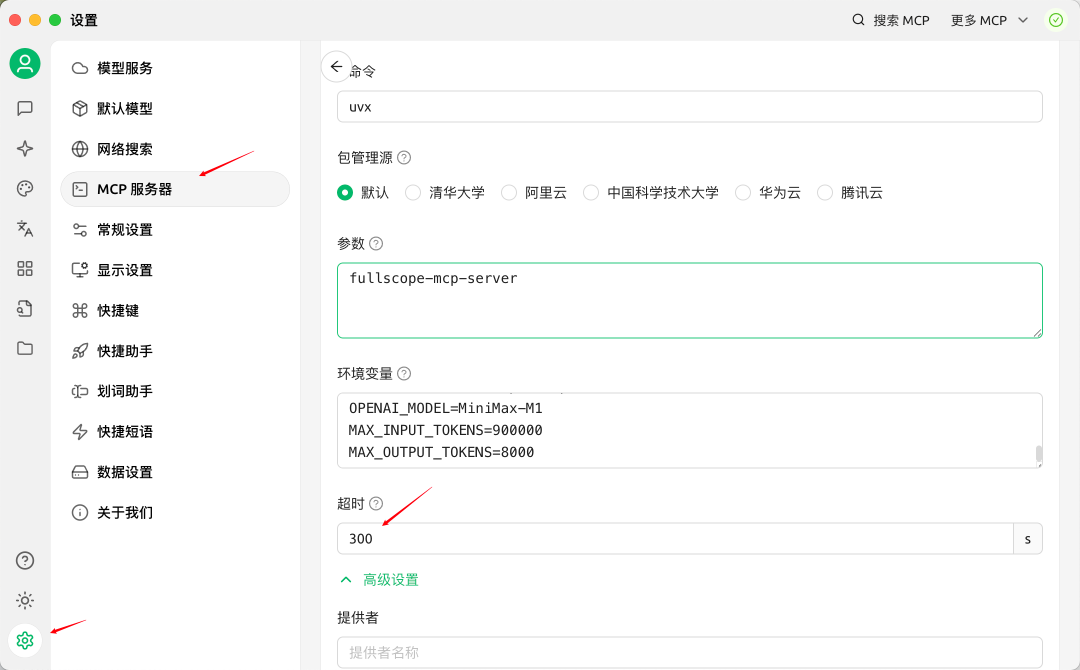1080x670 pixels.
Task: Open the 更多 MCP dropdown
Action: (x=988, y=19)
